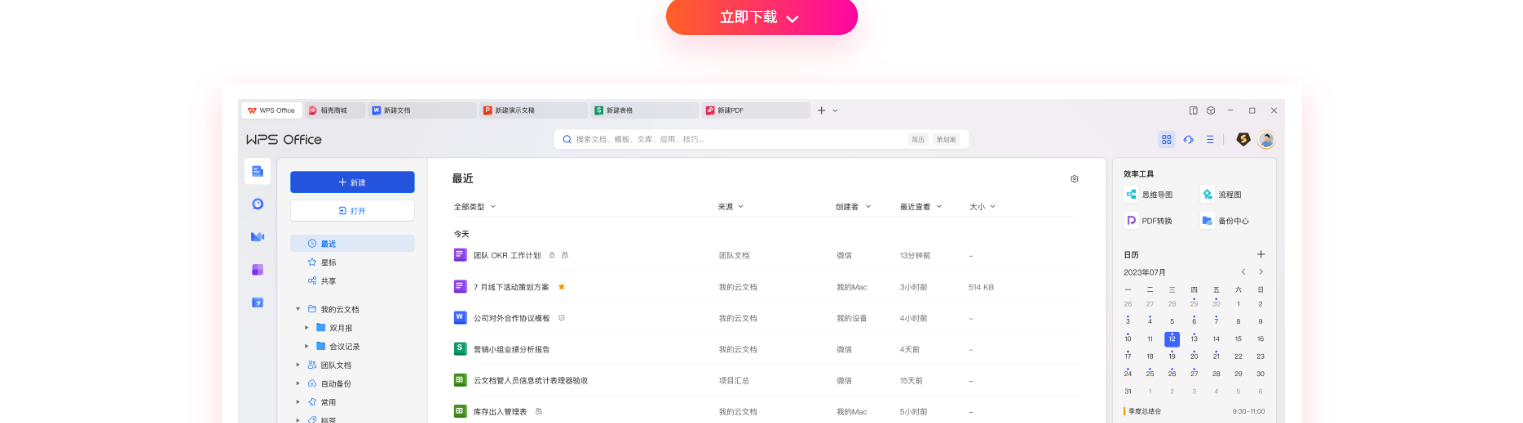The width and height of the screenshot is (1523, 423).
Task: Open the list menu icon in header
Action: pos(1210,139)
